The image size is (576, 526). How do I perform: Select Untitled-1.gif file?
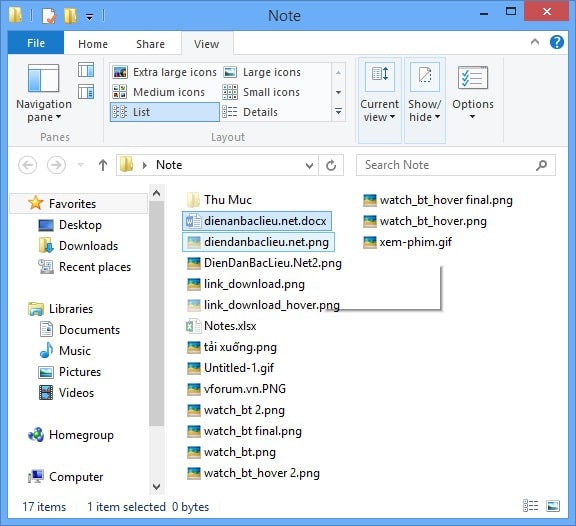pos(230,368)
